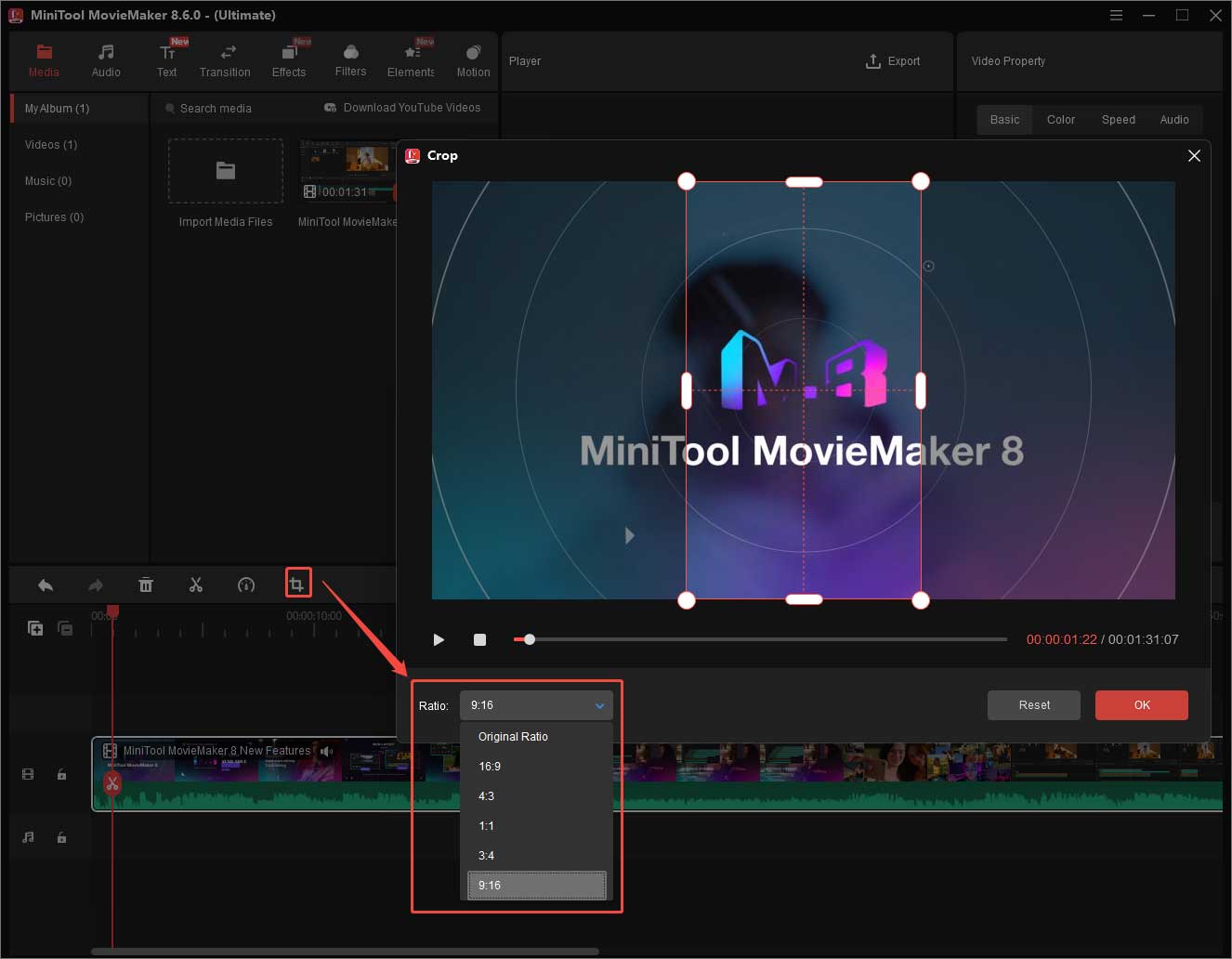Switch to Audio video property tab
Image resolution: width=1232 pixels, height=959 pixels.
pyautogui.click(x=1174, y=120)
